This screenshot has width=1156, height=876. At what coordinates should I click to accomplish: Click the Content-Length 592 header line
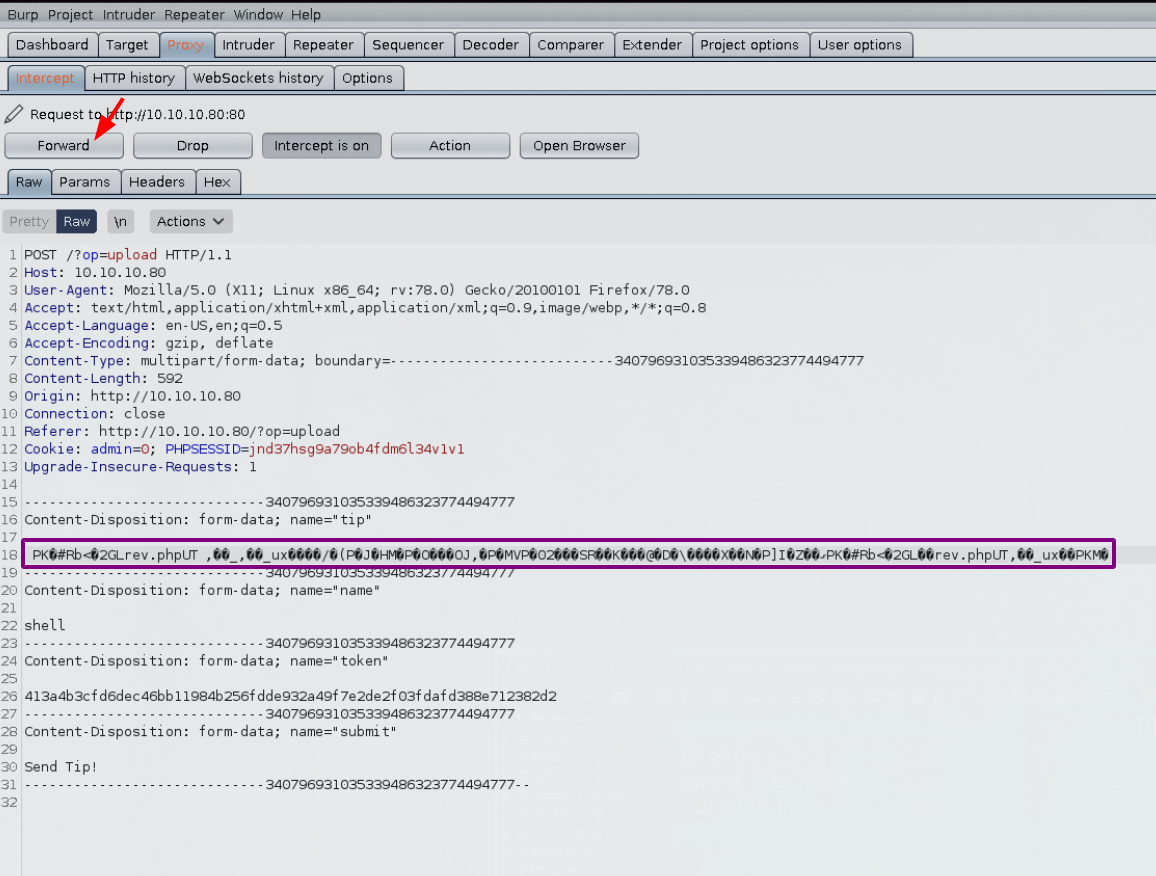[103, 379]
